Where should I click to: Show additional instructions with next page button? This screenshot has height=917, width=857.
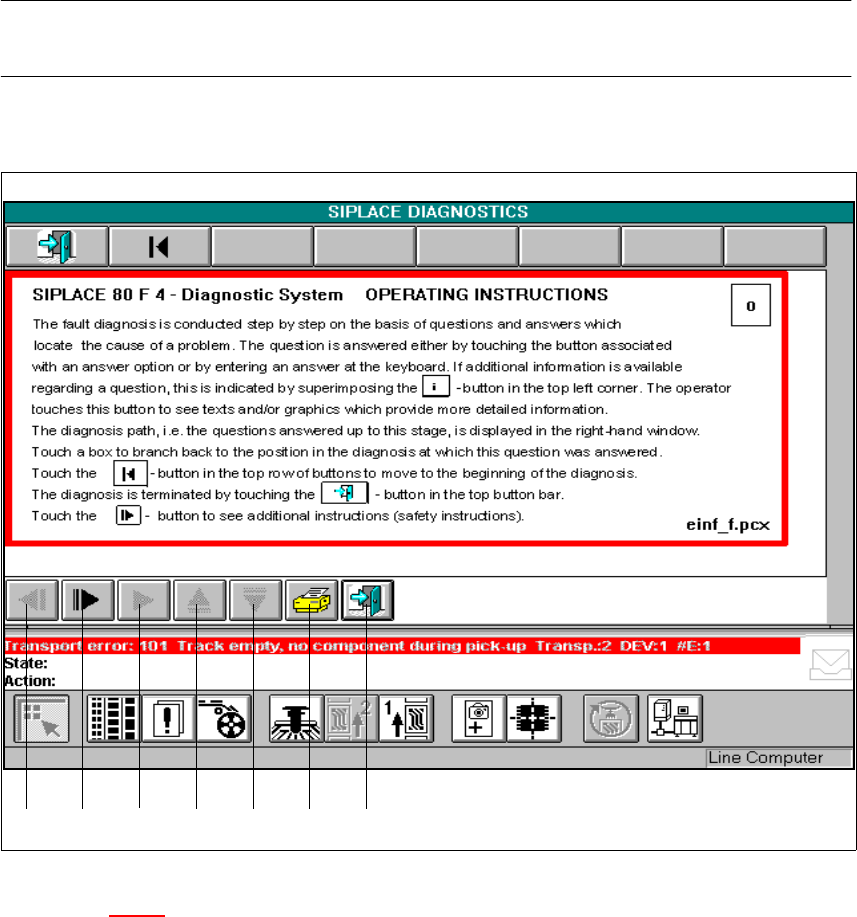(x=88, y=600)
